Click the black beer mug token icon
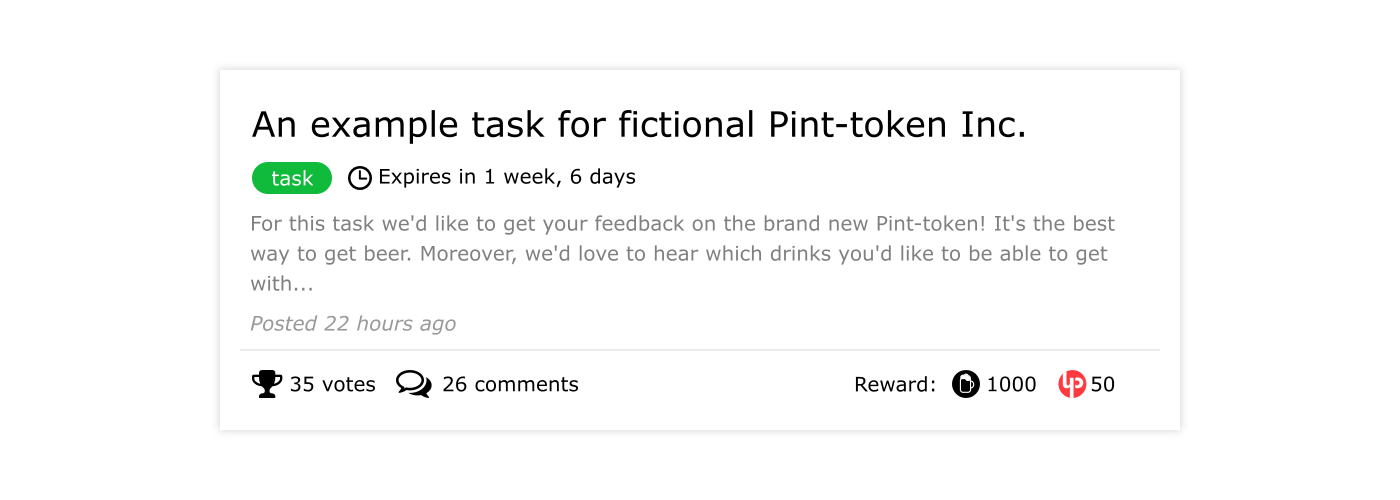 pyautogui.click(x=965, y=384)
